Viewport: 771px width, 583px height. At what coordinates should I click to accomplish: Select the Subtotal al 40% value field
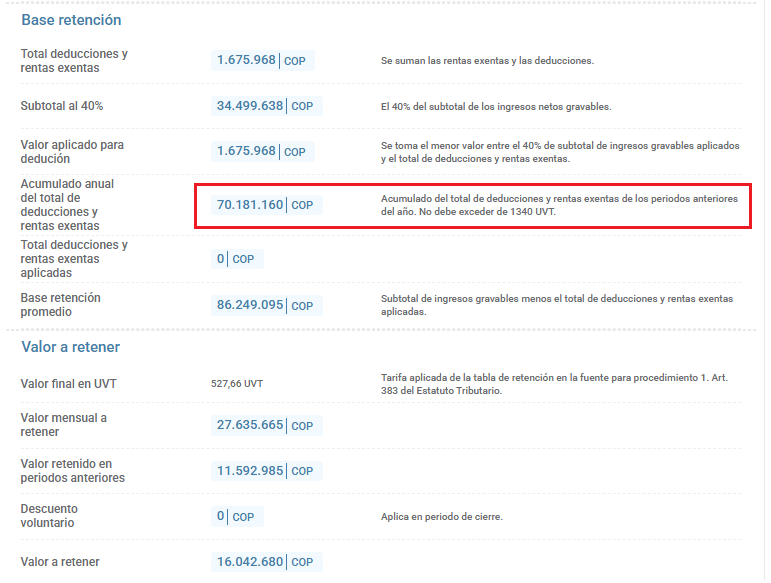267,106
